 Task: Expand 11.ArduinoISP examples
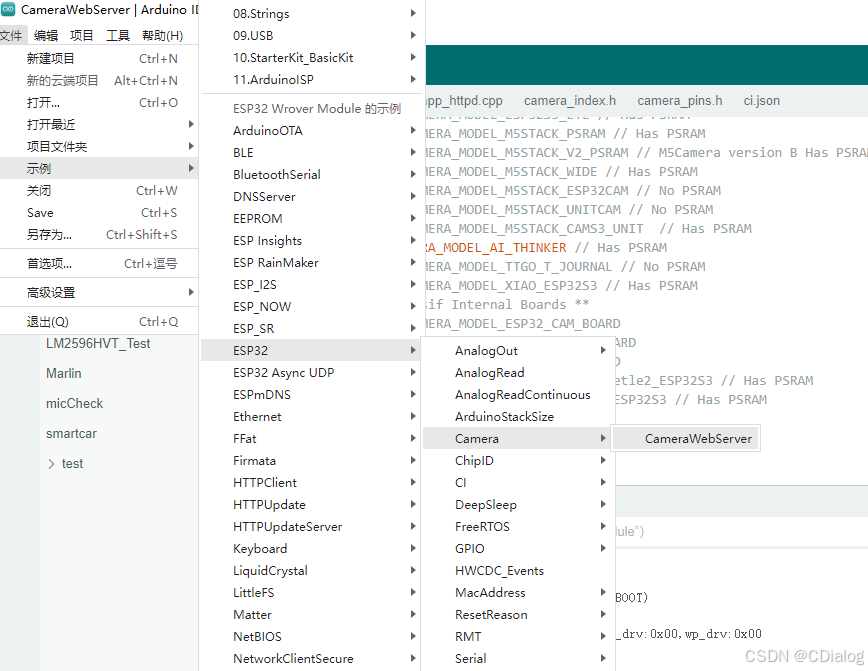coord(313,80)
